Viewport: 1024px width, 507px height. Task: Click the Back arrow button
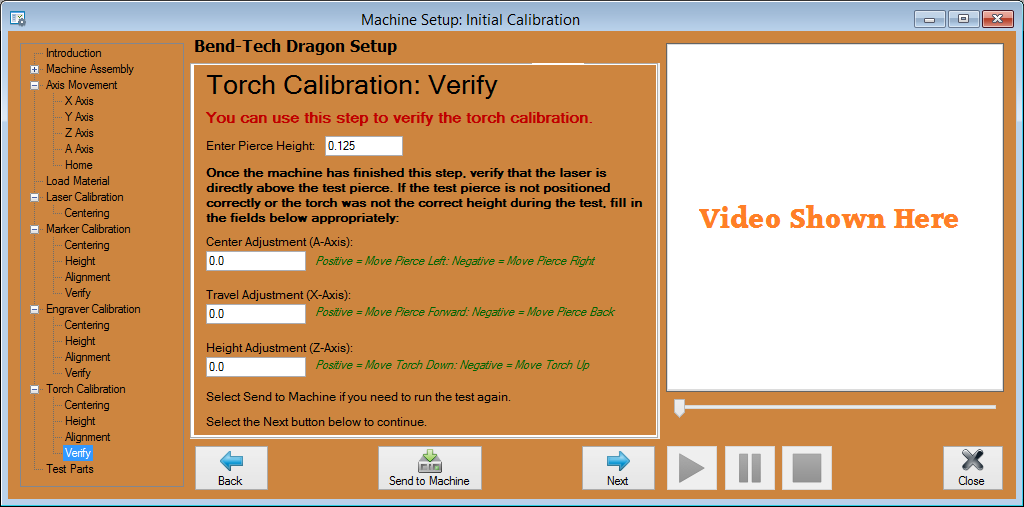[231, 468]
